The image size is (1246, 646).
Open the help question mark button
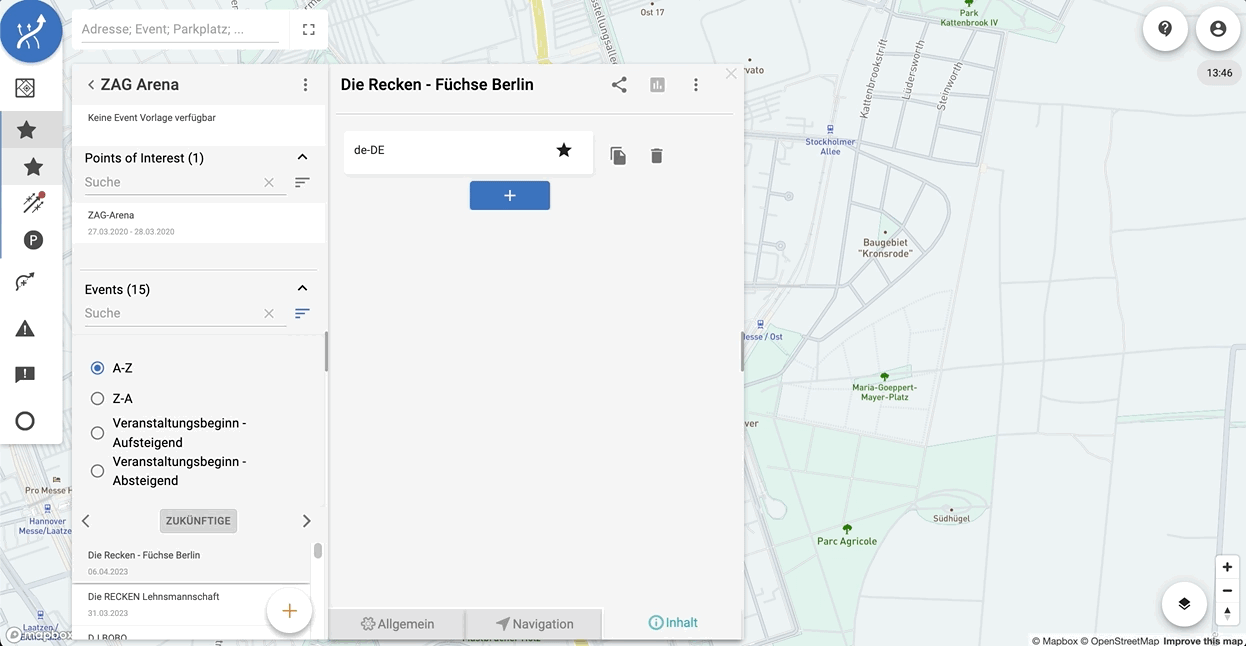click(x=1165, y=29)
